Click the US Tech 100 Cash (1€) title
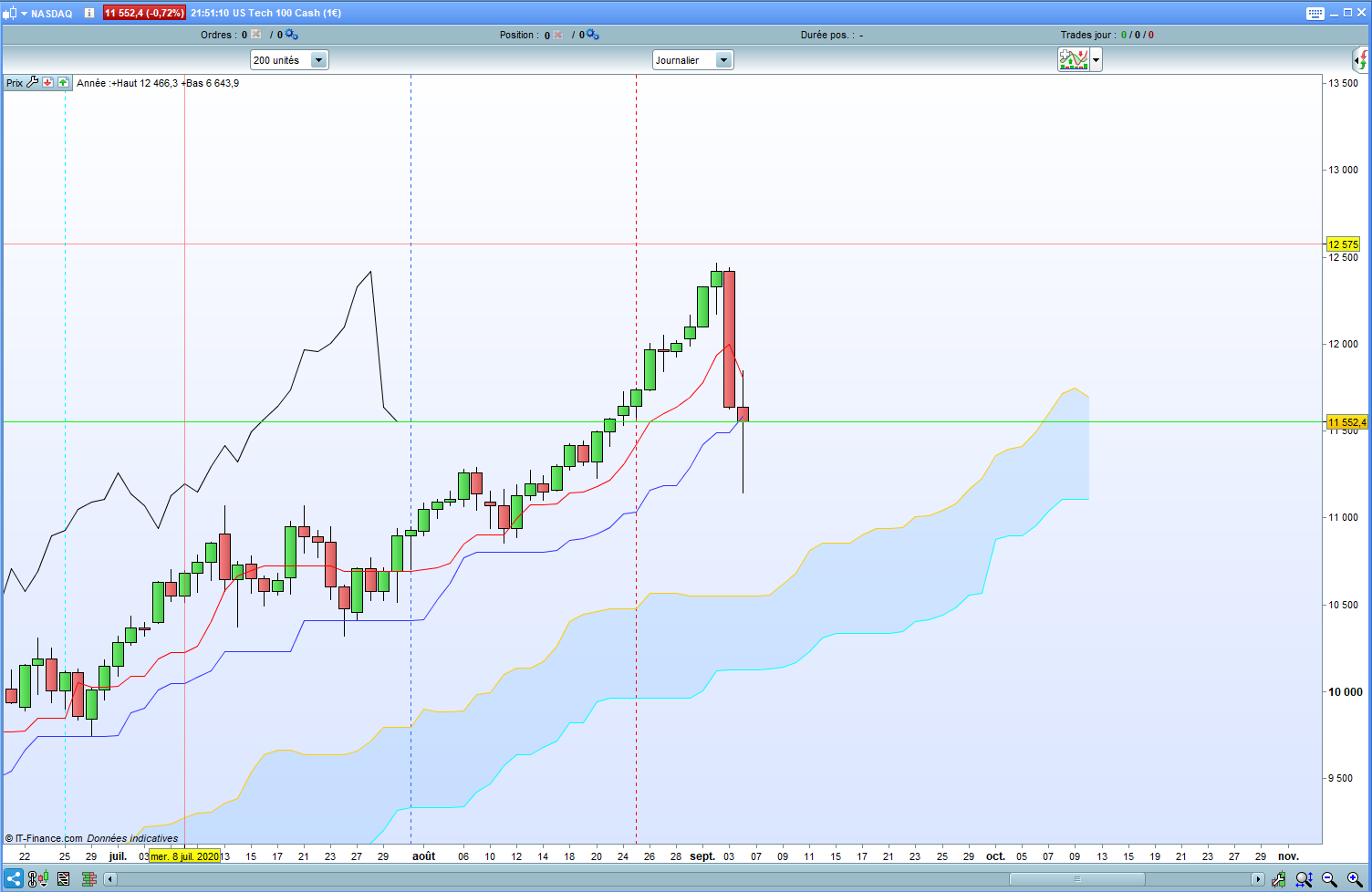Image resolution: width=1372 pixels, height=892 pixels. click(286, 13)
